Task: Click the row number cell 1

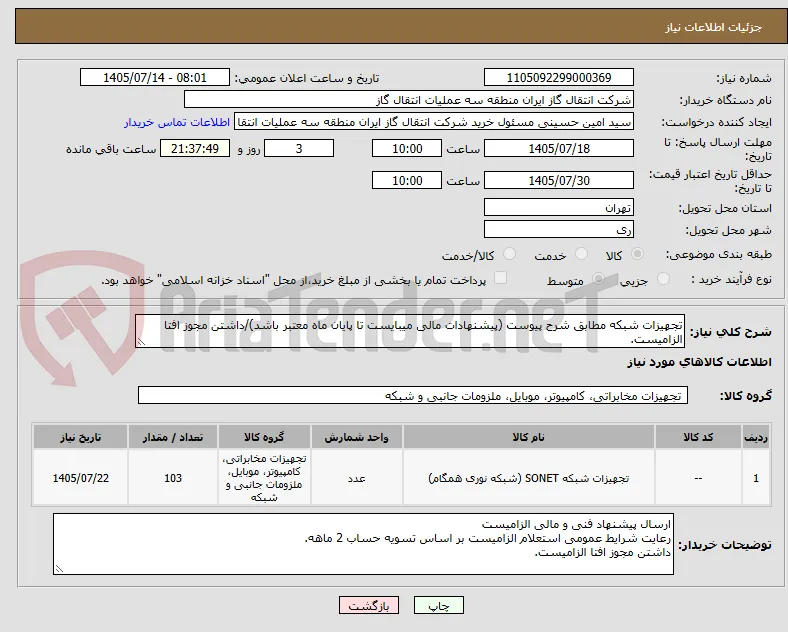Action: [x=756, y=478]
